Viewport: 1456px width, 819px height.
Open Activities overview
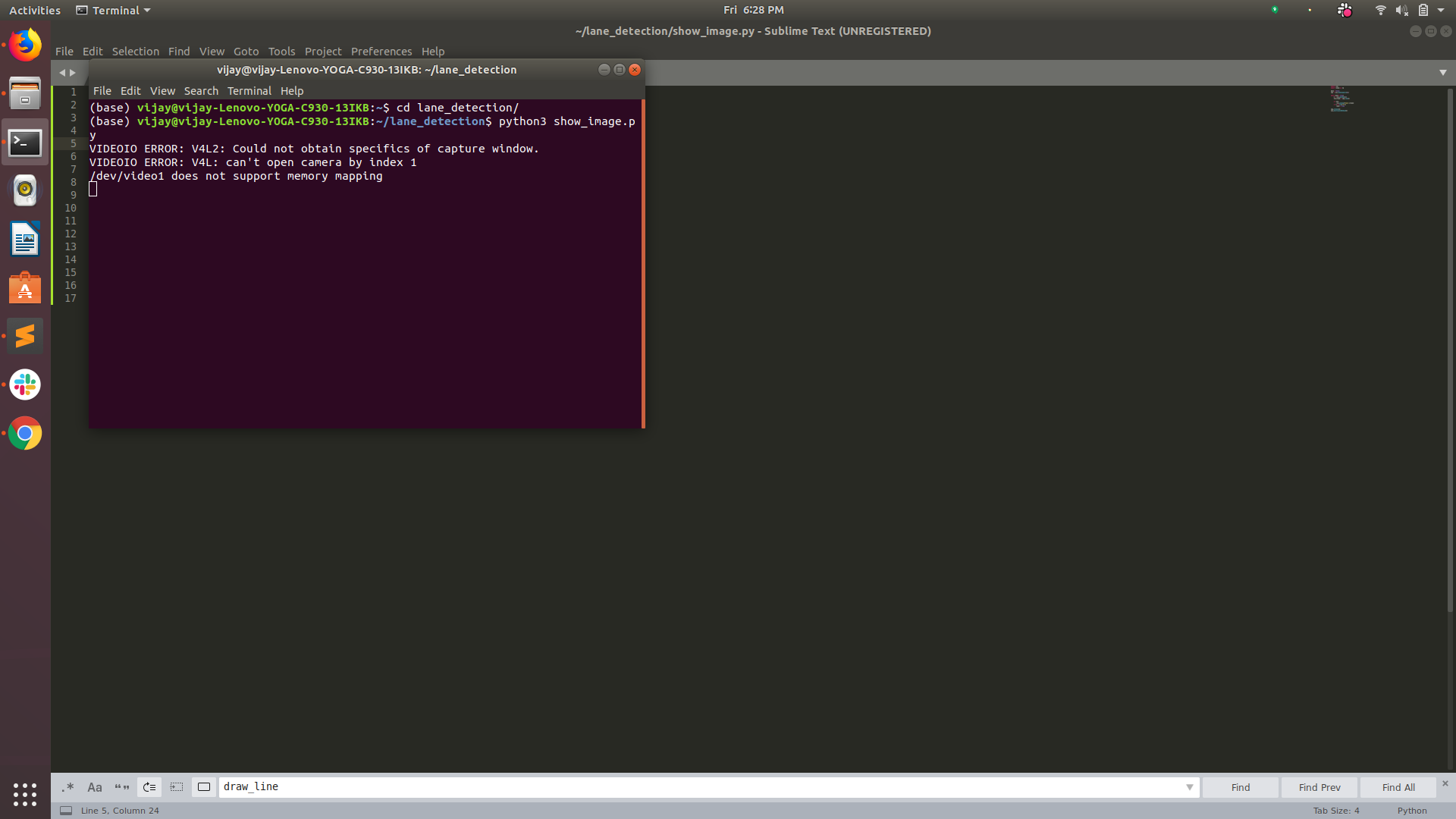[x=35, y=10]
